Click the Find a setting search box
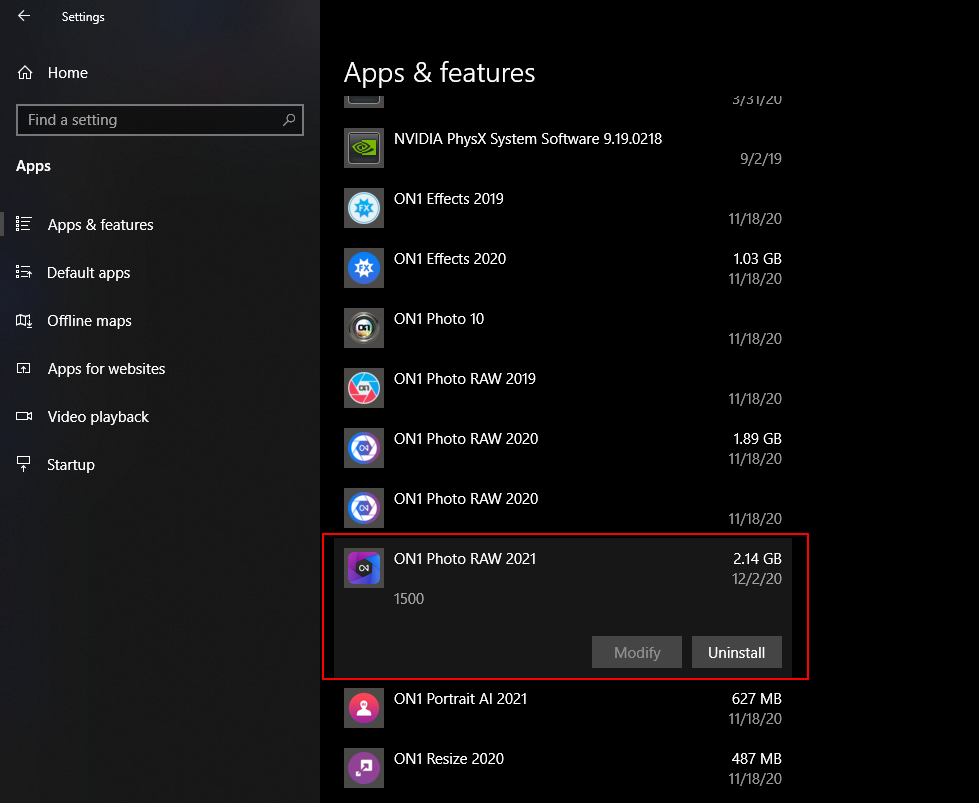Viewport: 979px width, 803px height. 150,120
